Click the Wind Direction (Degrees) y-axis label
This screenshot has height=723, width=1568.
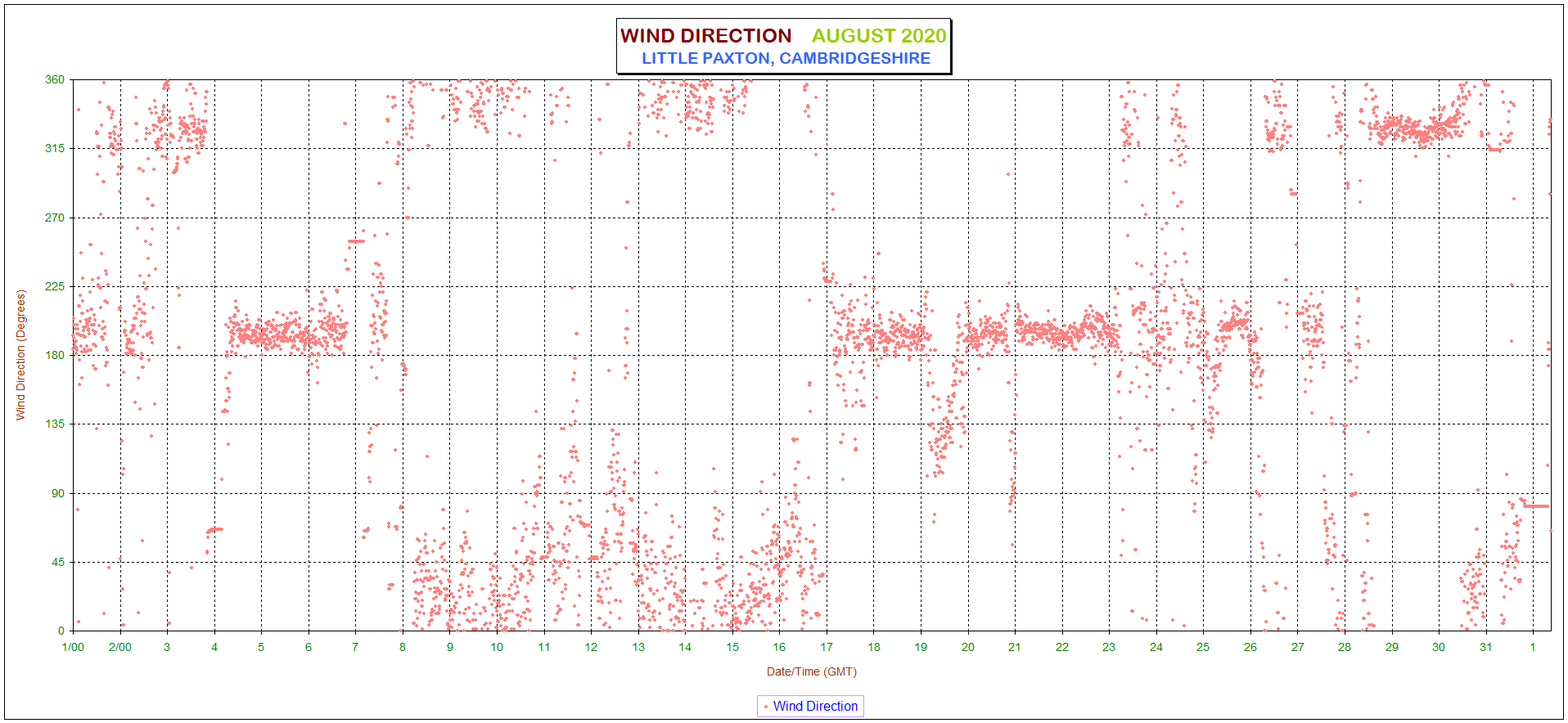pos(20,355)
